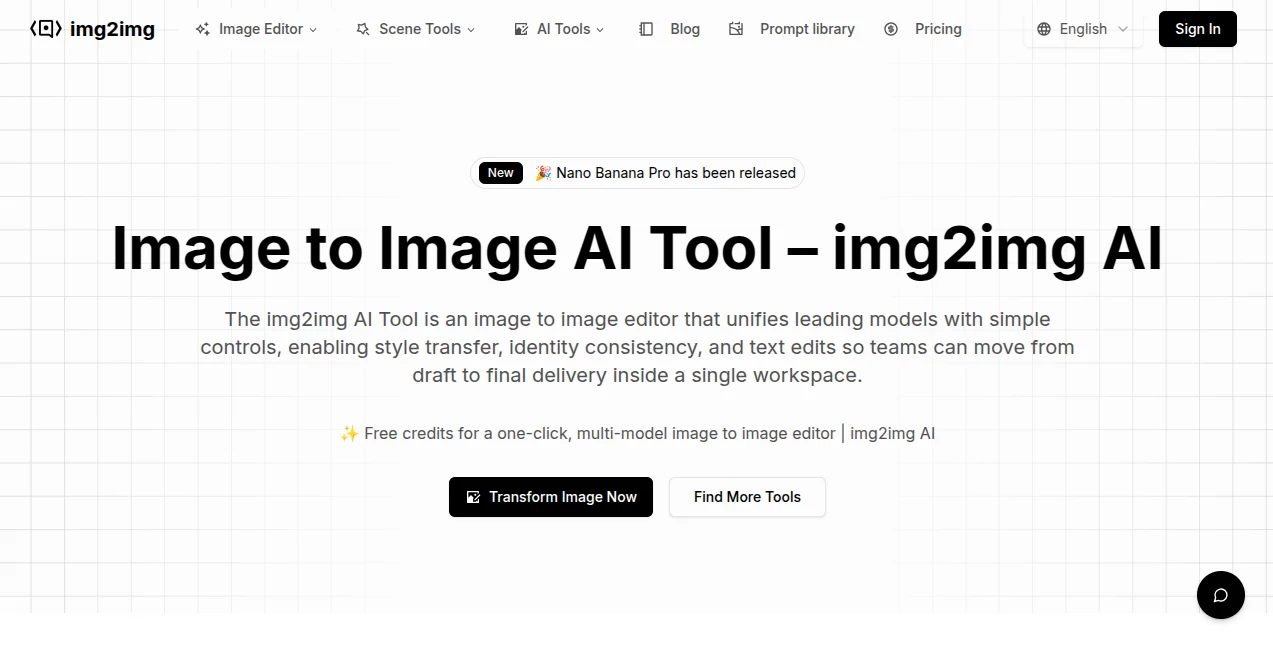1273x651 pixels.
Task: Open the English language dropdown
Action: point(1083,29)
